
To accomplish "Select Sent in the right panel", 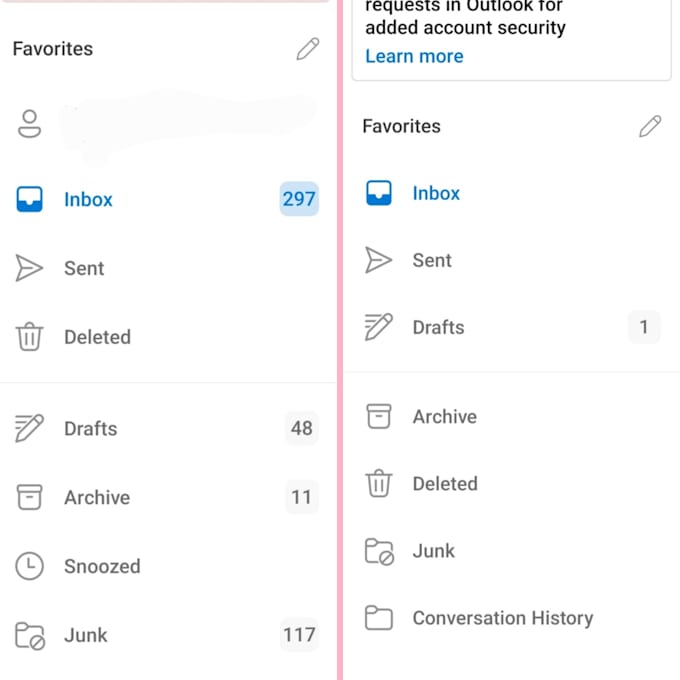I will click(x=512, y=260).
